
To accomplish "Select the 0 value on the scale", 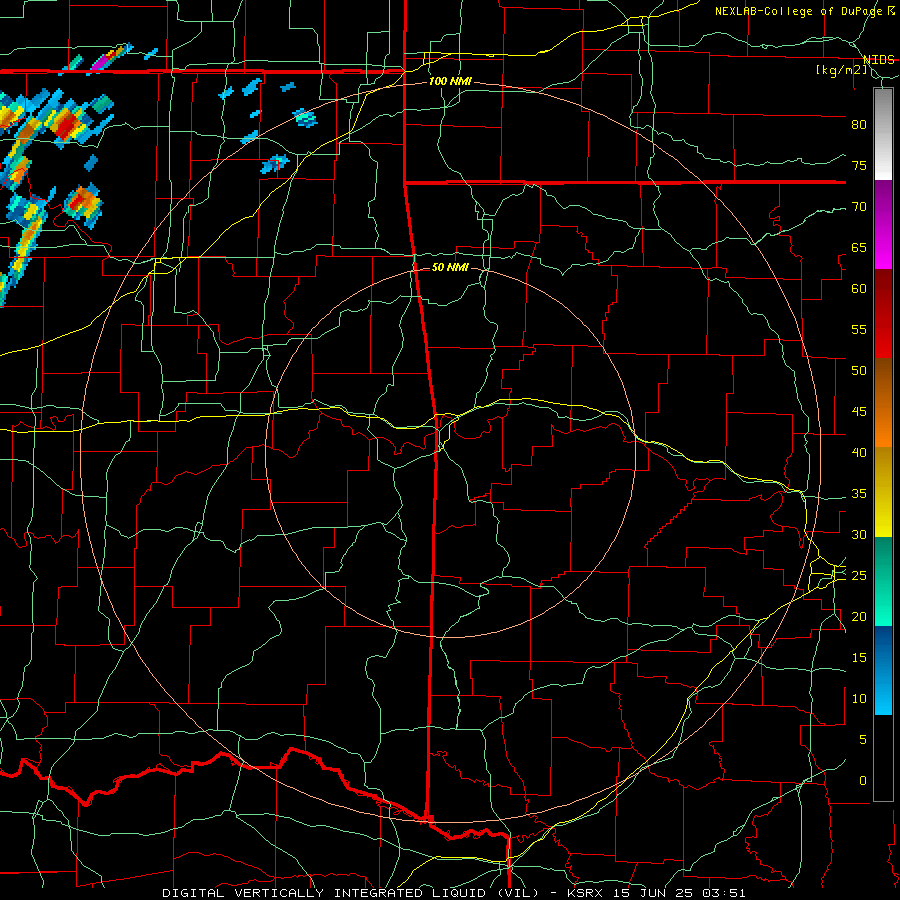I will tap(863, 781).
